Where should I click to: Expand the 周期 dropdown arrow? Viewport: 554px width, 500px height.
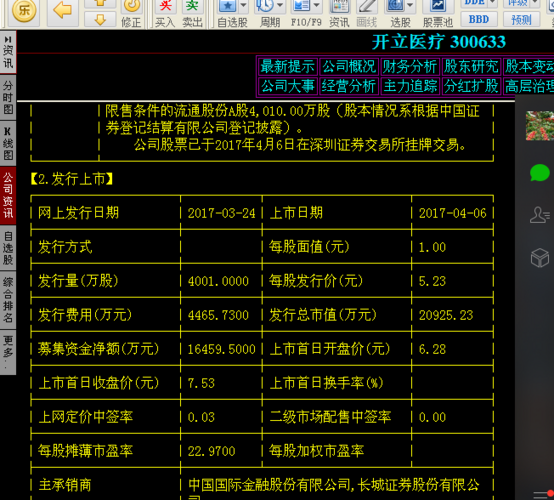pos(280,6)
